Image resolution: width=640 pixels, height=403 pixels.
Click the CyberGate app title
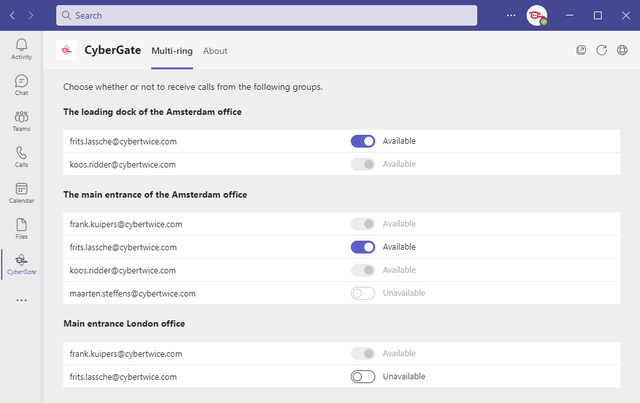(x=113, y=50)
